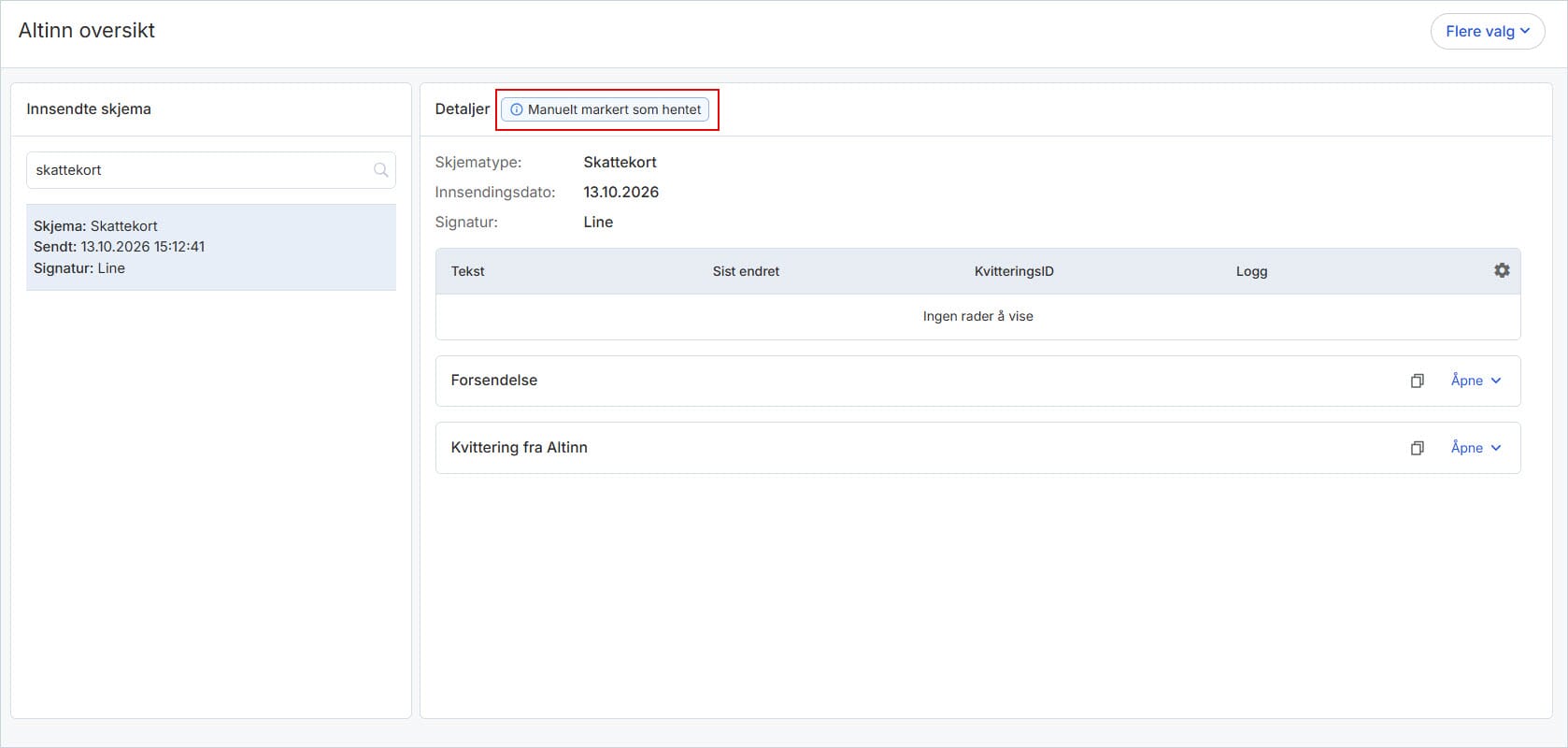Click the Innsendte skjema panel heading
The image size is (1568, 748).
point(89,108)
